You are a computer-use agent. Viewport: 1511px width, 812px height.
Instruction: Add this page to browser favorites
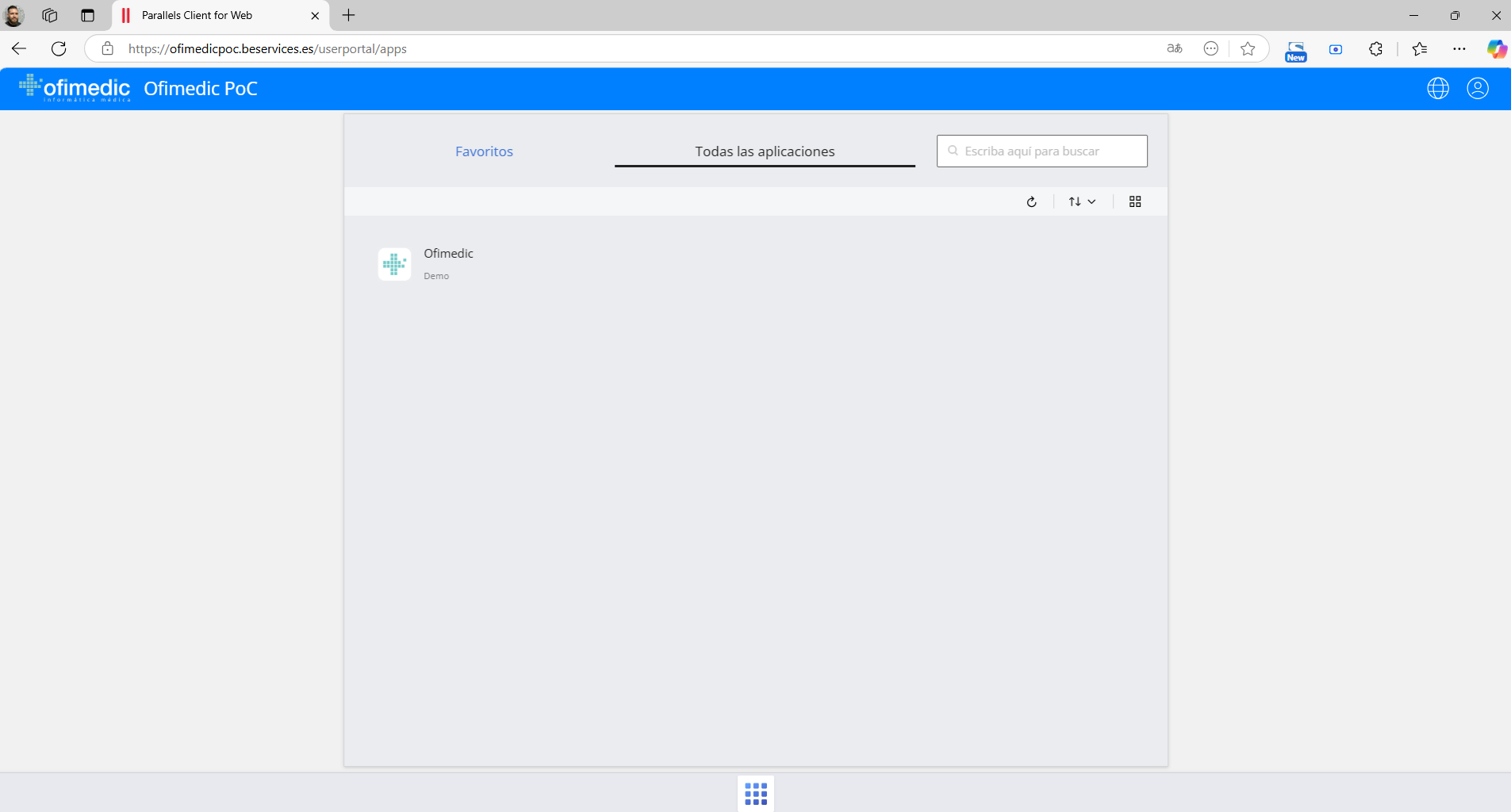tap(1248, 48)
